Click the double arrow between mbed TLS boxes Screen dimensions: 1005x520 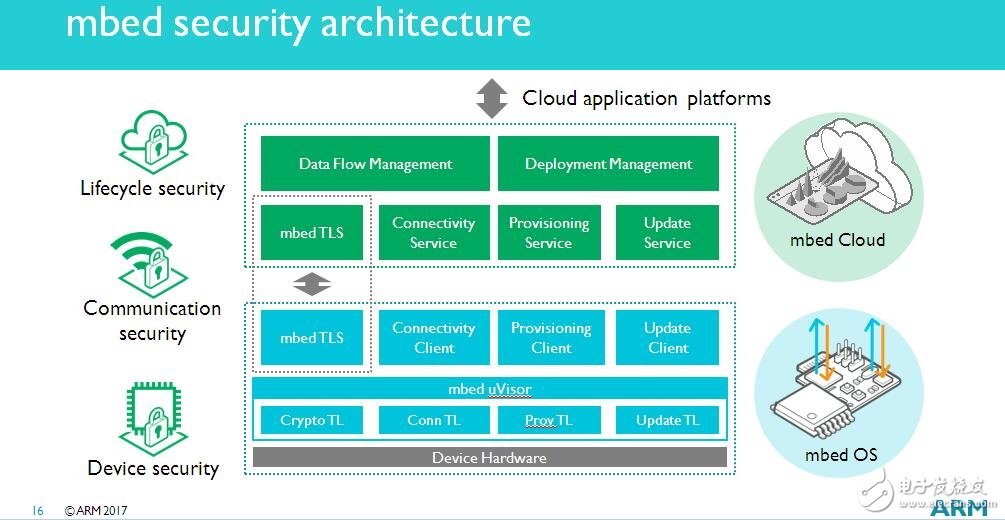(311, 285)
